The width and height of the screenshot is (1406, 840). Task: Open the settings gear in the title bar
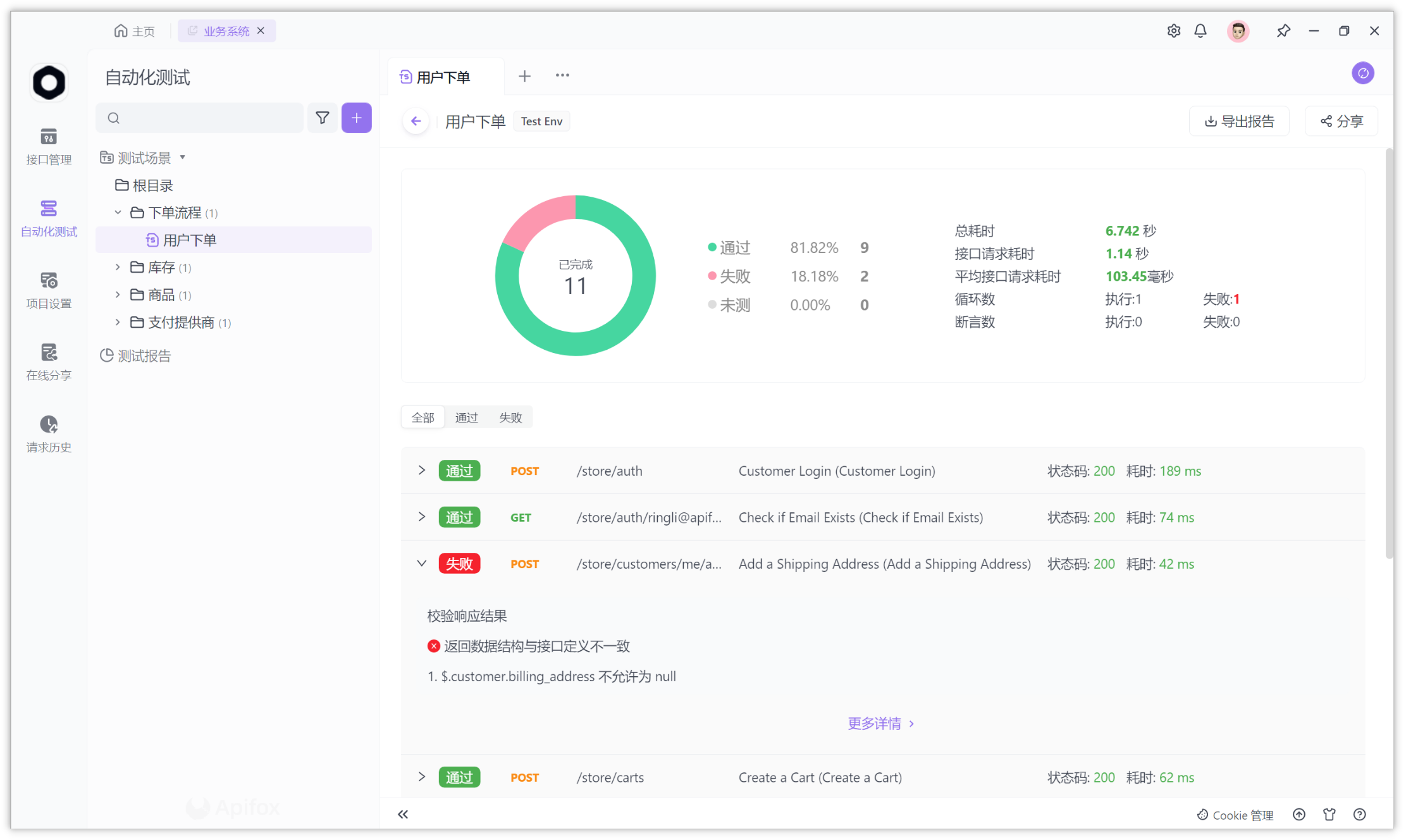click(1173, 30)
